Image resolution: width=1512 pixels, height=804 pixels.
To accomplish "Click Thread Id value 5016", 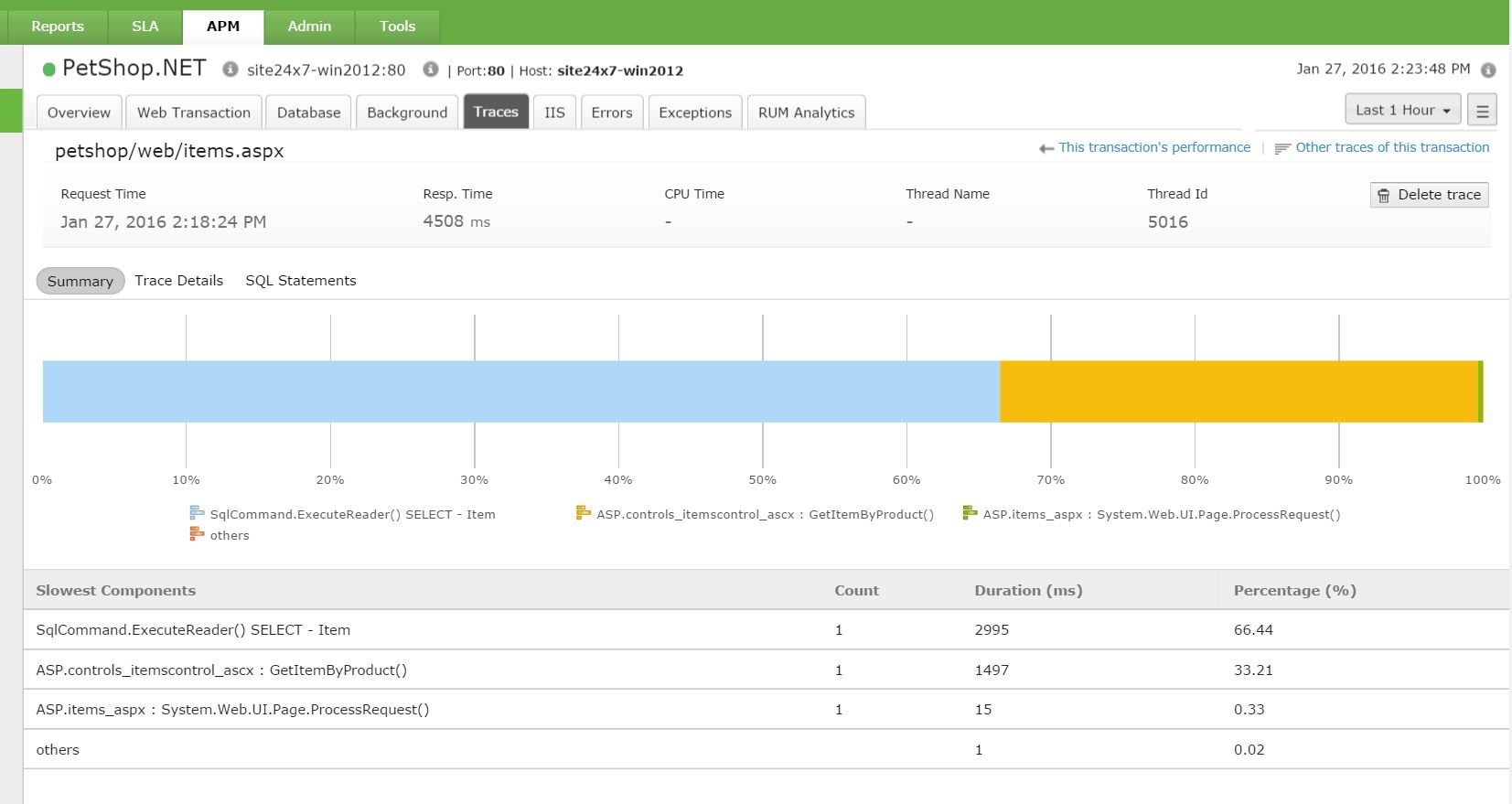I will click(1167, 221).
